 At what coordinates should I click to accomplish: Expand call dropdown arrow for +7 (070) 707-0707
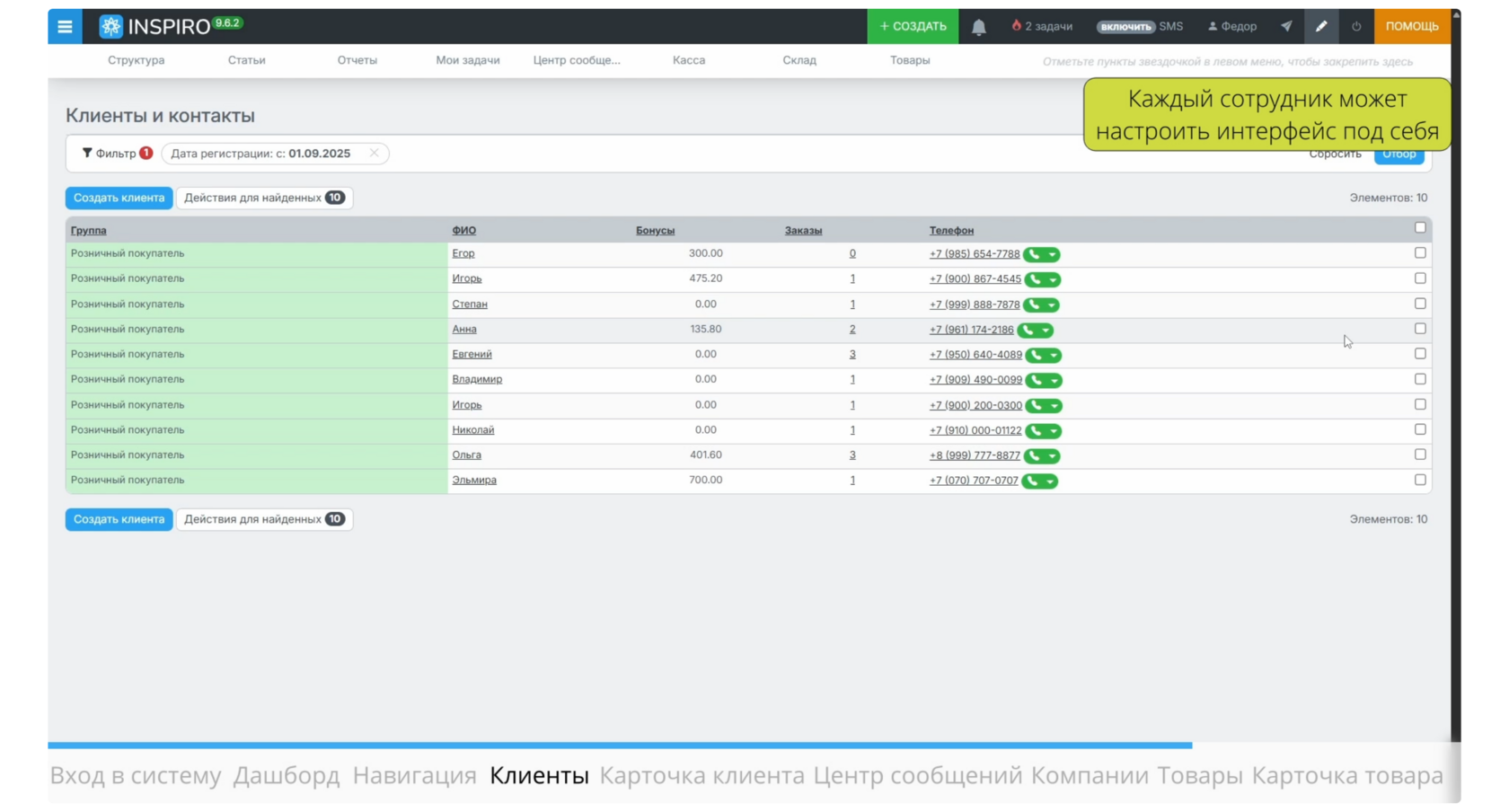1050,481
